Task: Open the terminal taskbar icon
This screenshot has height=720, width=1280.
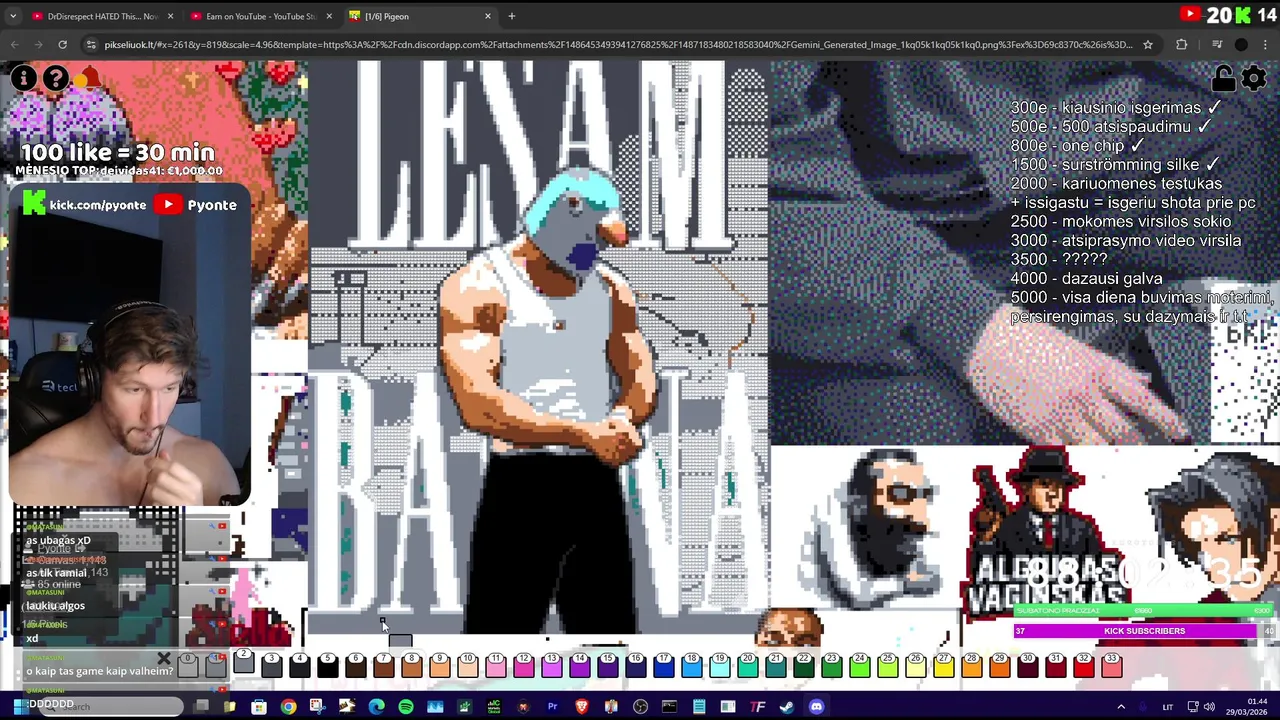Action: point(669,707)
